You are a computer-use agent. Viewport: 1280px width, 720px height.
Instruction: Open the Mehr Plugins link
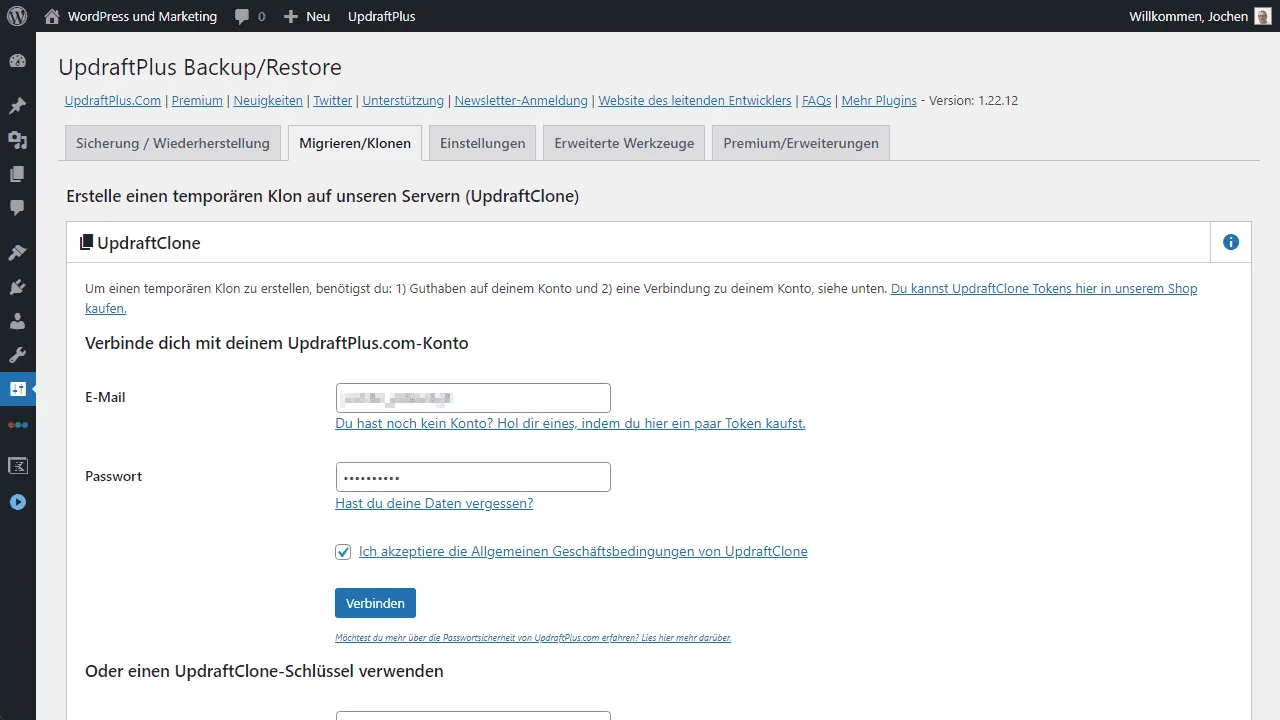click(879, 101)
